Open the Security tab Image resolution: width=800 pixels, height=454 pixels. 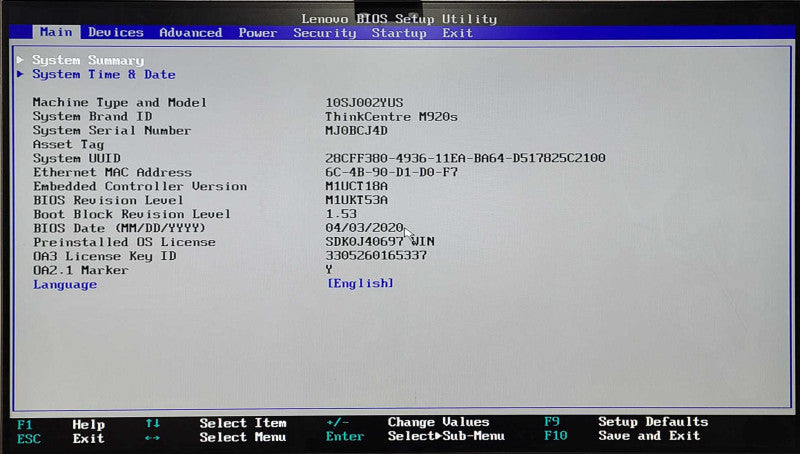[x=324, y=33]
